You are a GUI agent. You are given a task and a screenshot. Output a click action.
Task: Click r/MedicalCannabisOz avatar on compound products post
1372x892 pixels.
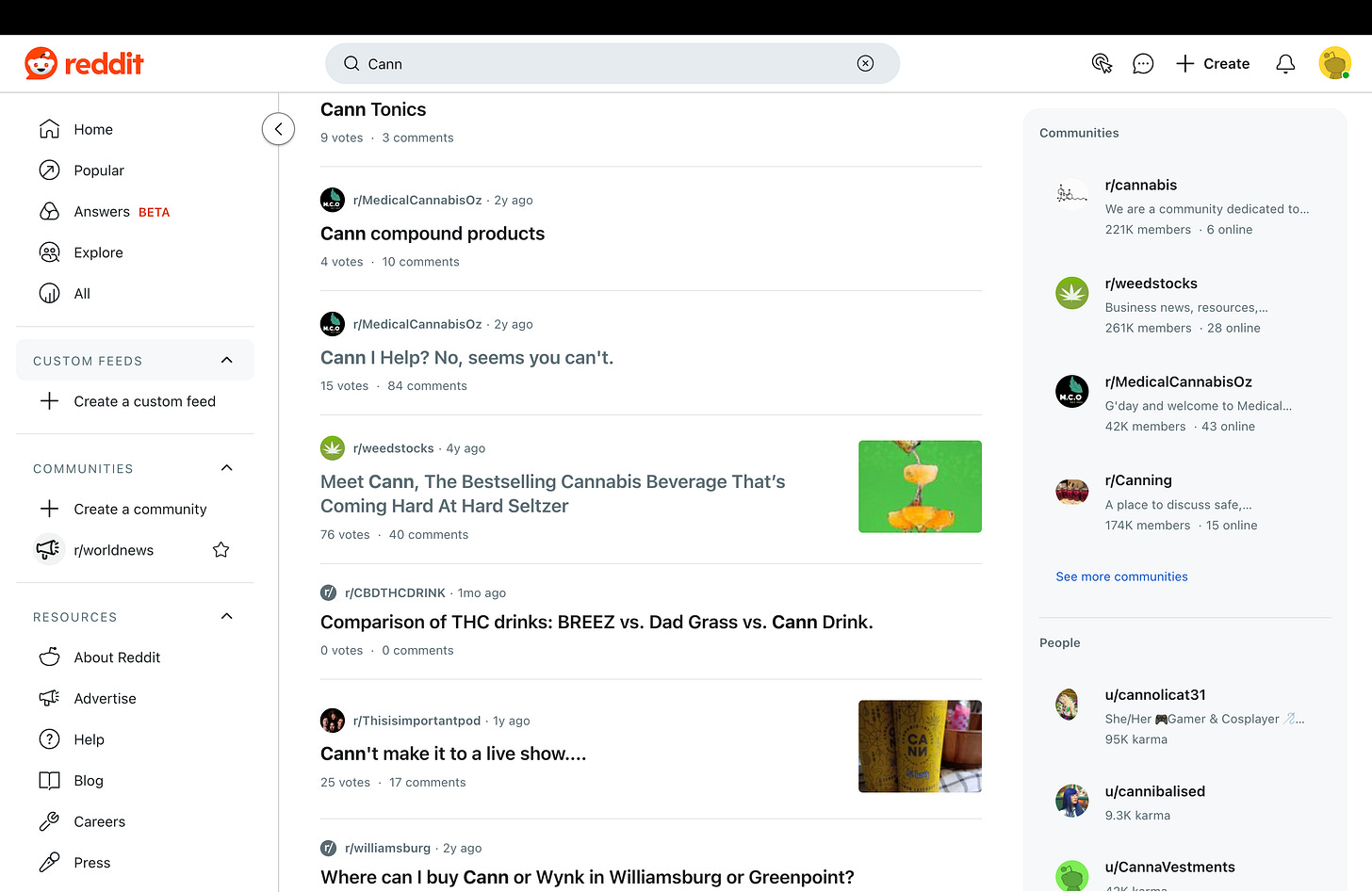click(333, 200)
